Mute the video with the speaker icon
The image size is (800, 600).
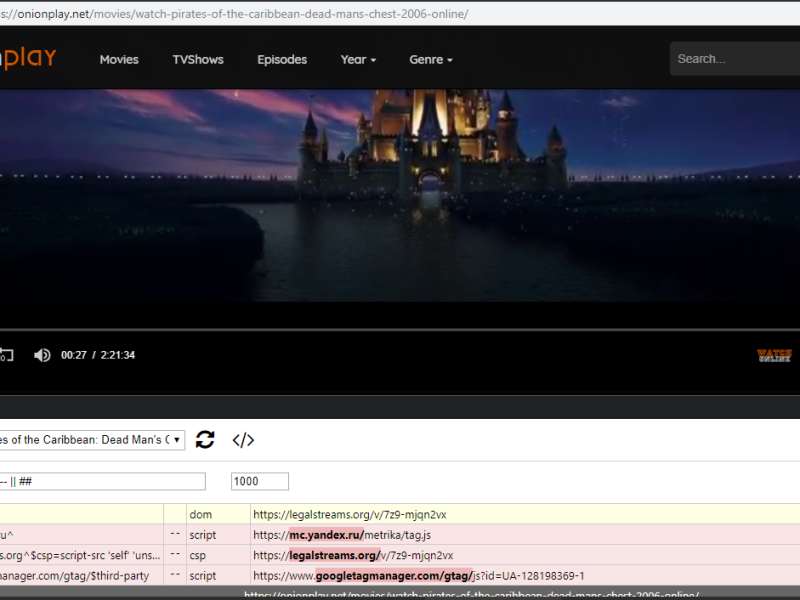[x=42, y=355]
